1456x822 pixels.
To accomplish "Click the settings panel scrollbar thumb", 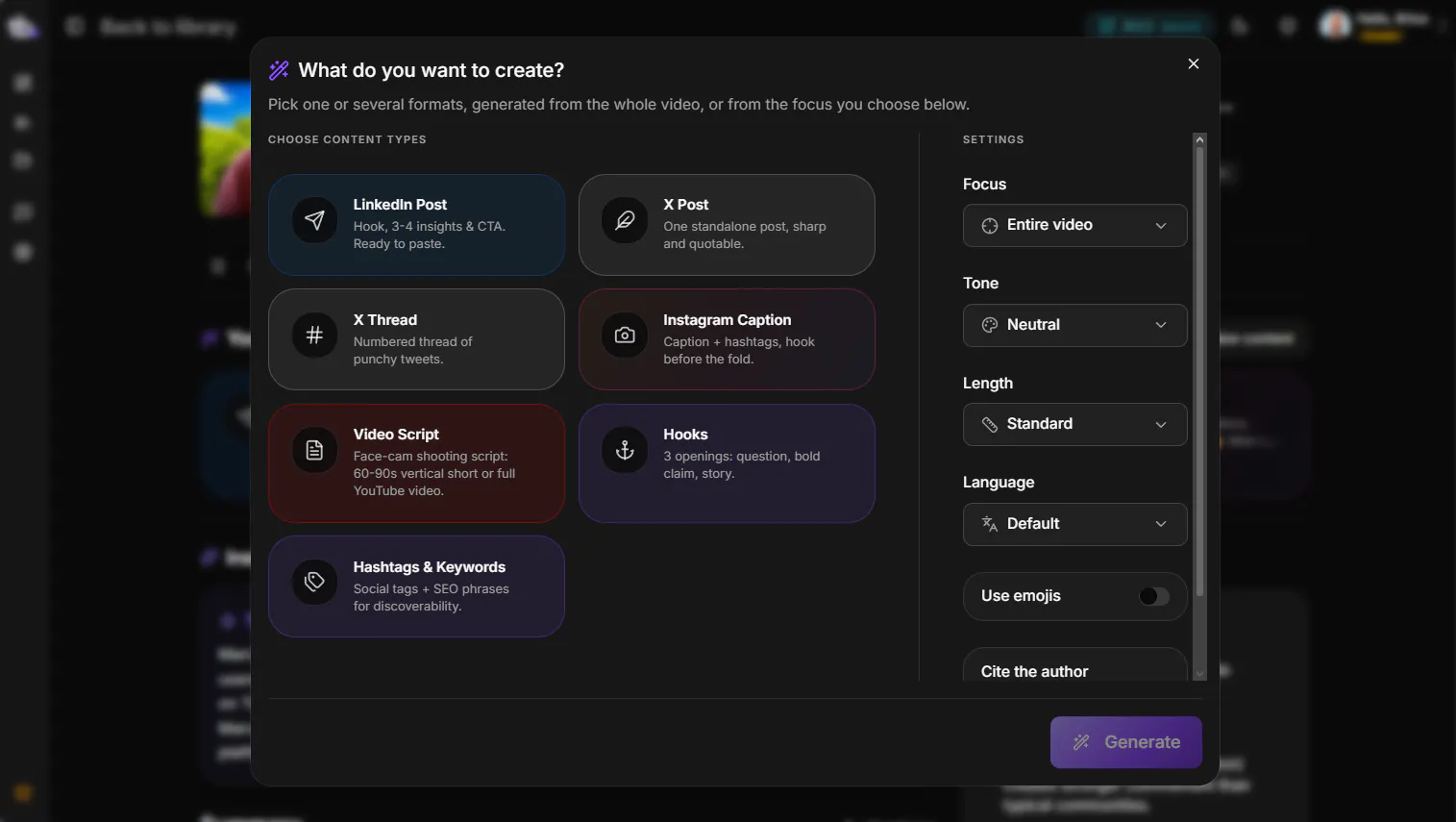I will click(1199, 373).
